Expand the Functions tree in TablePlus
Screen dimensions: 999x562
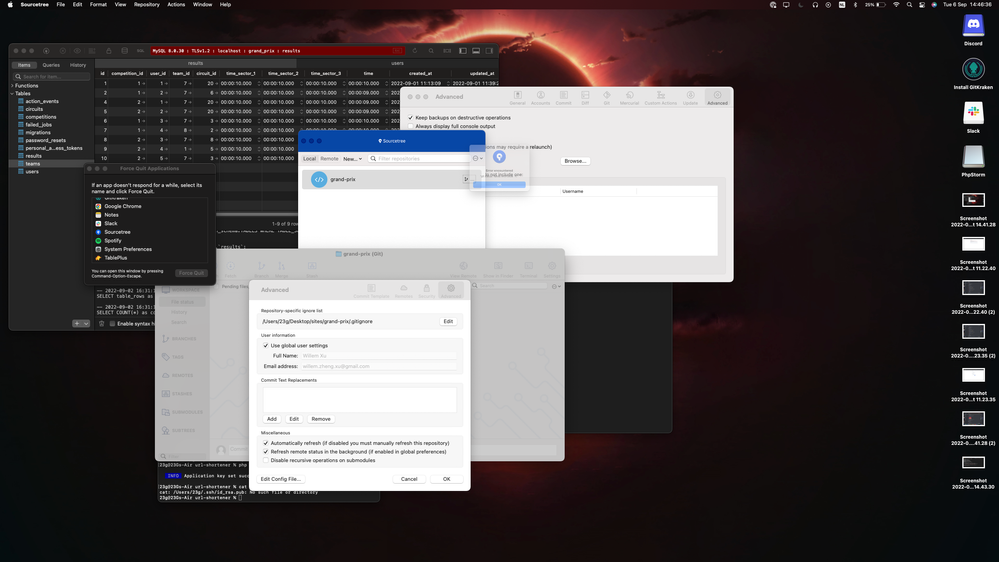pos(12,86)
